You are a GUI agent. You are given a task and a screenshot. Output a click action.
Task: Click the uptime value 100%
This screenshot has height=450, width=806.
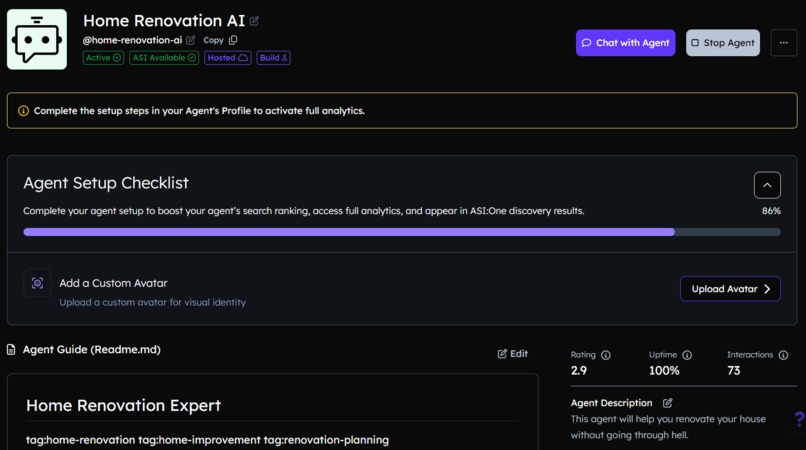(x=664, y=370)
